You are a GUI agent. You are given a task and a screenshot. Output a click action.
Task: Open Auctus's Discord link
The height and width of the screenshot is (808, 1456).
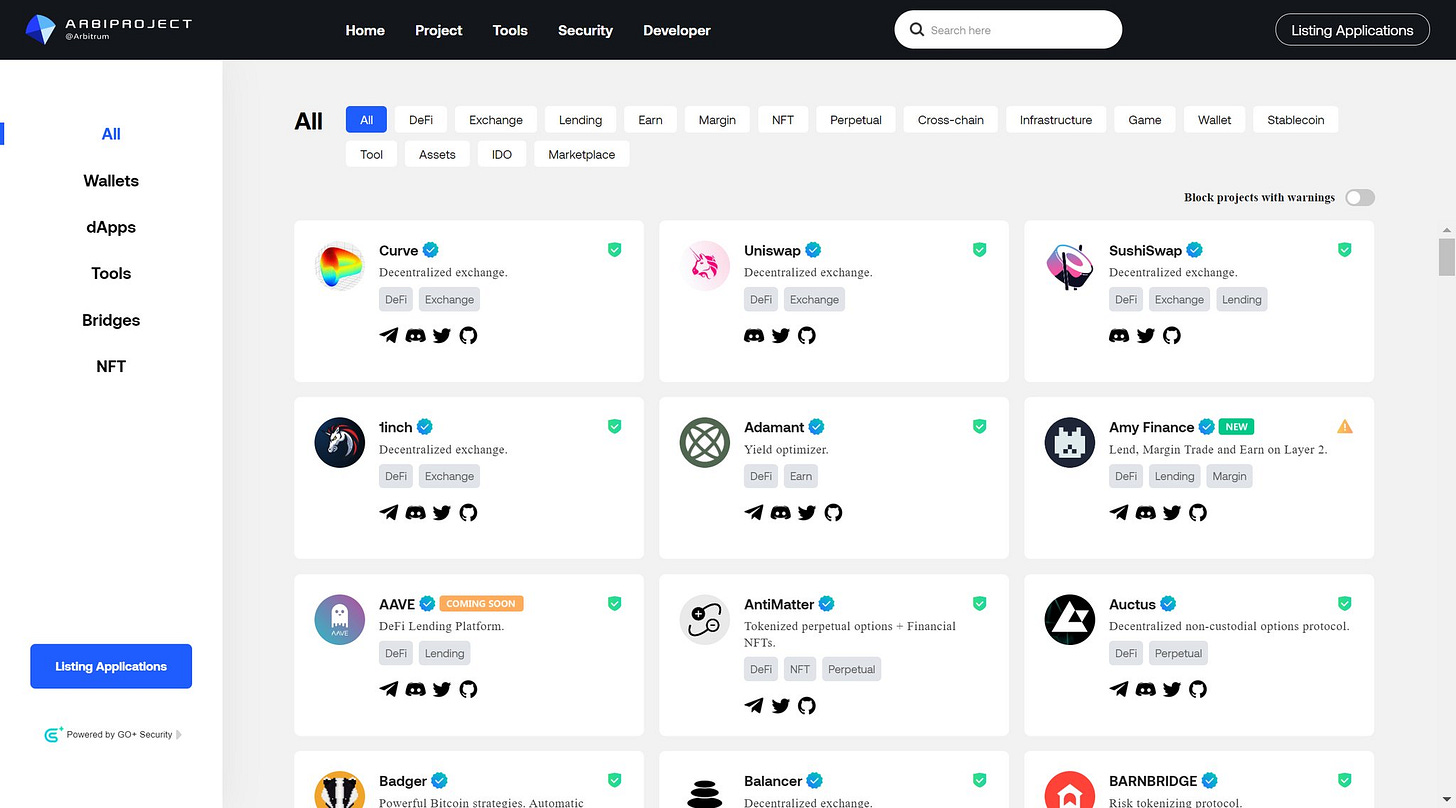[x=1145, y=689]
